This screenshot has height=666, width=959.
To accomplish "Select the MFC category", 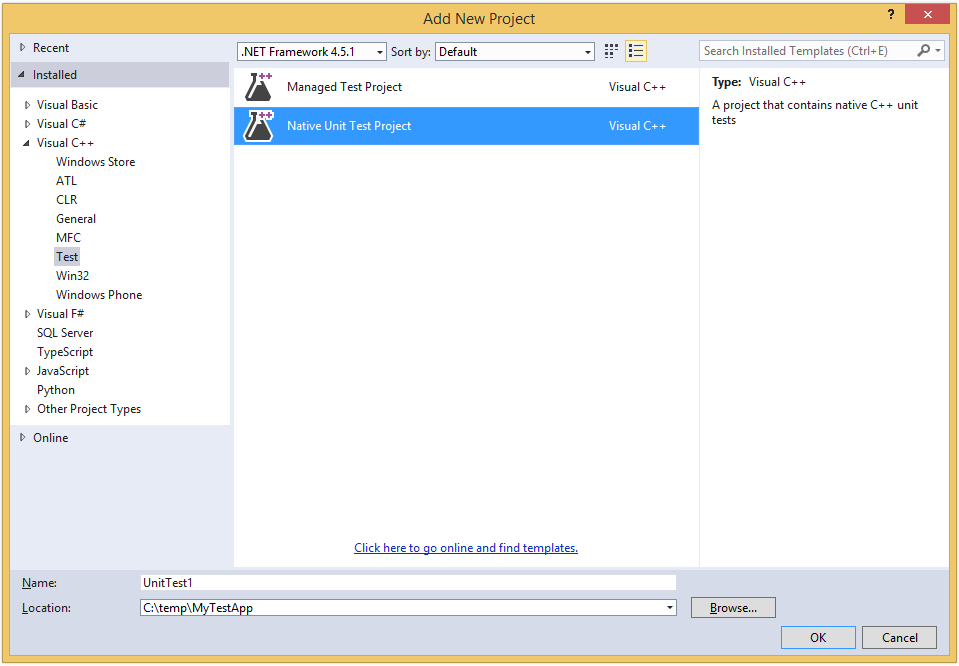I will 68,238.
